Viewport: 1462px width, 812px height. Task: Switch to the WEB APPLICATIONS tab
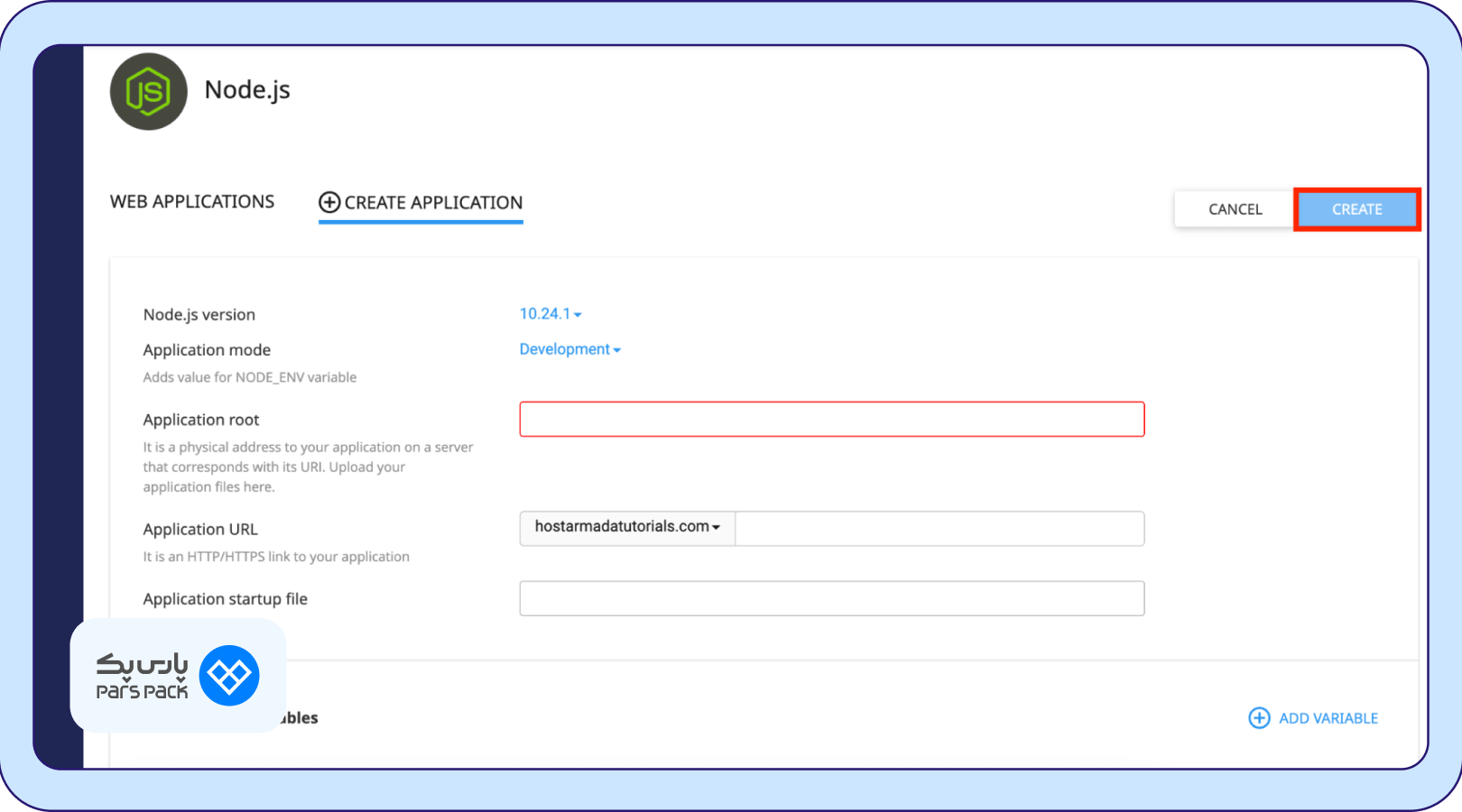pyautogui.click(x=192, y=202)
